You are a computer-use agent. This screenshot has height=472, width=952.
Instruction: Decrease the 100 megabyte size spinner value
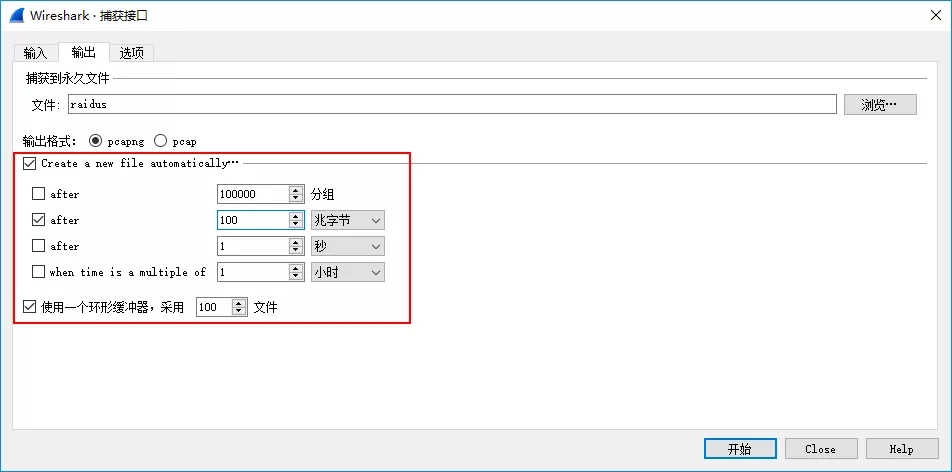pyautogui.click(x=296, y=224)
